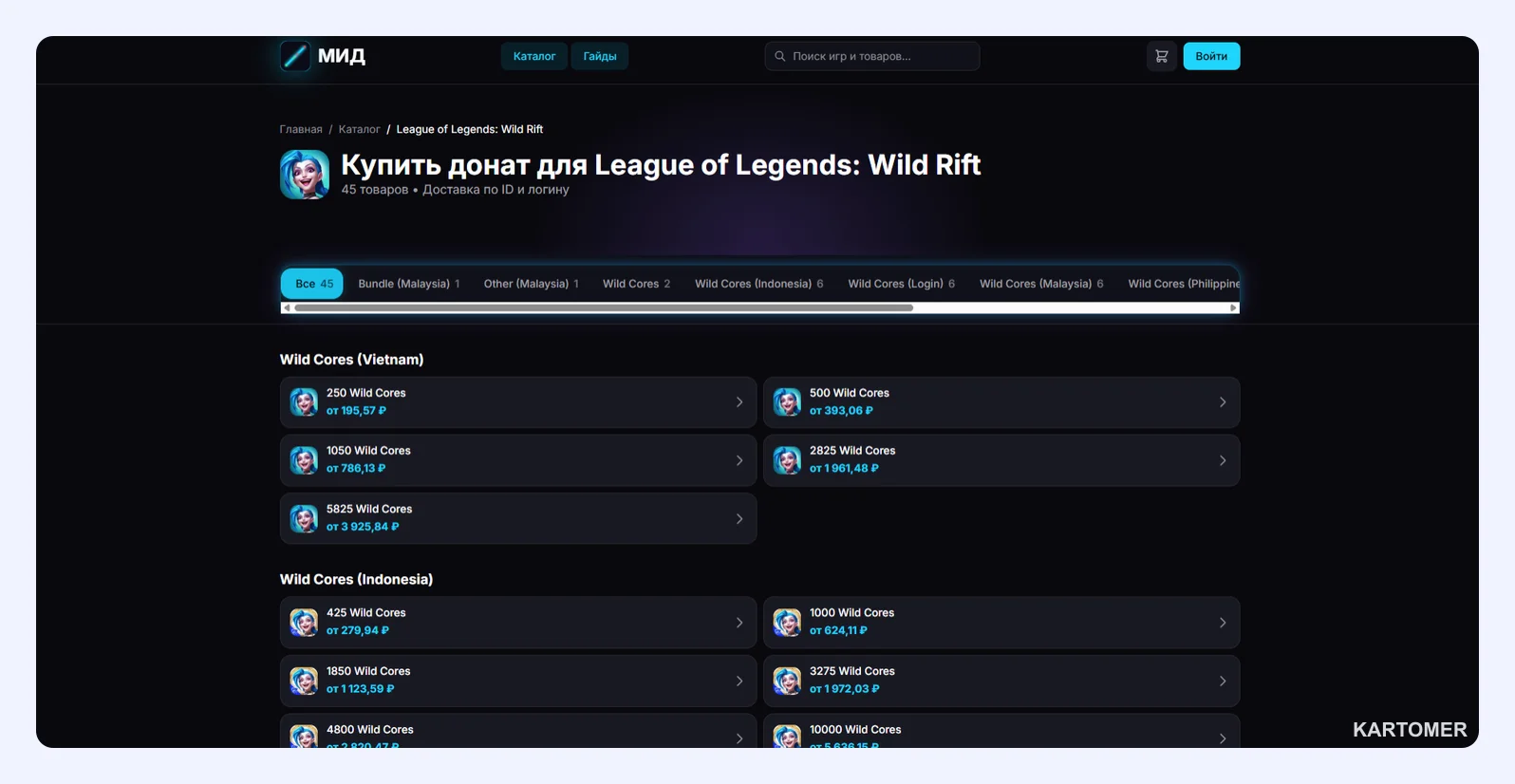Select the Wild Cores (Login) tab
The image size is (1515, 784).
pyautogui.click(x=902, y=284)
